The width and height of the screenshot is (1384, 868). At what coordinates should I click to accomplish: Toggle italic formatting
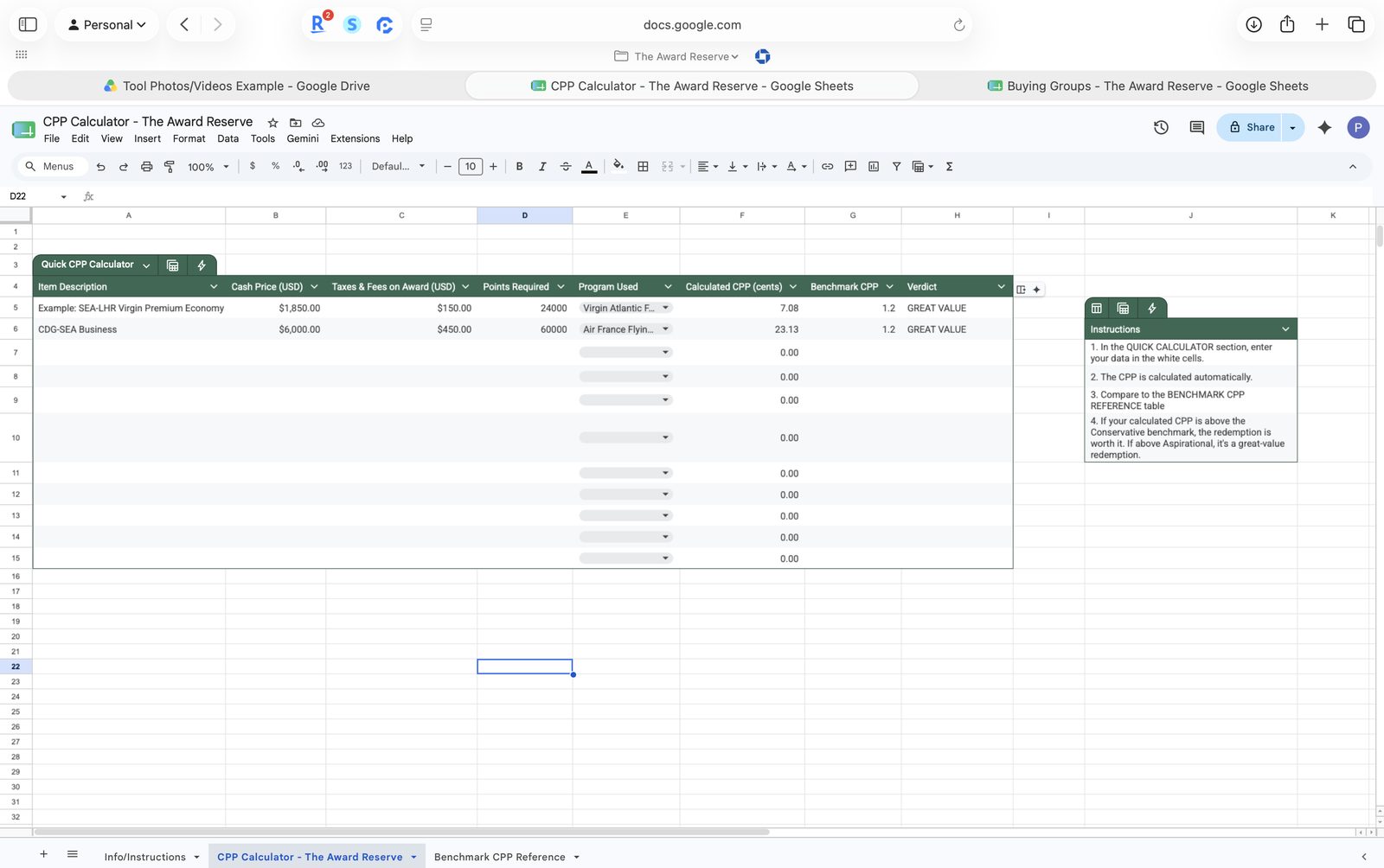(542, 167)
